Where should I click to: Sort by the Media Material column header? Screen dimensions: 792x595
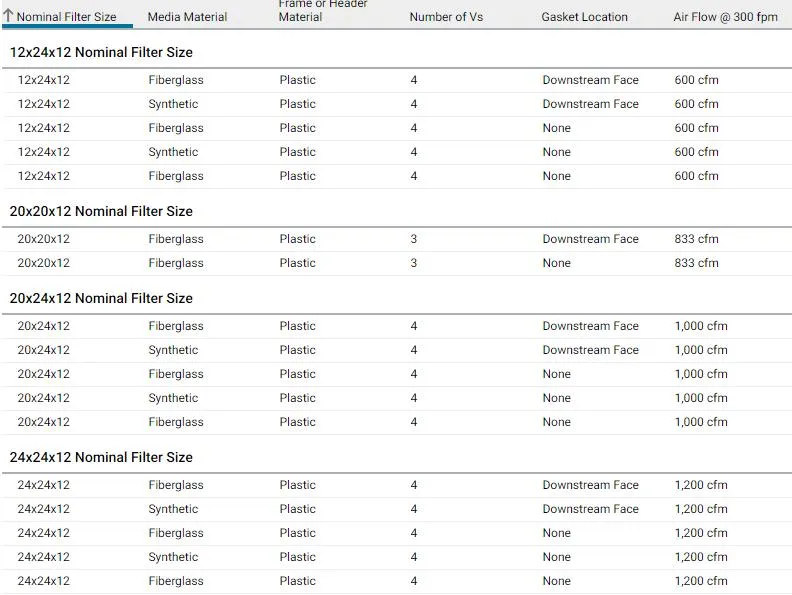tap(187, 17)
